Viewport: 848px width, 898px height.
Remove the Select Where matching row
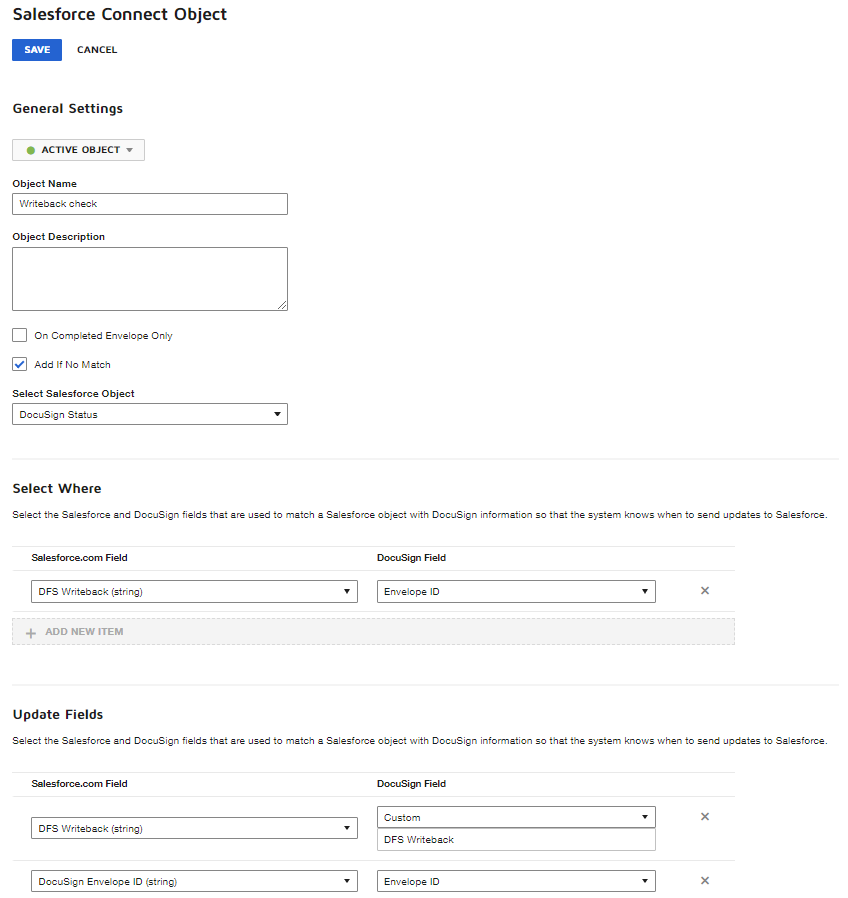705,590
